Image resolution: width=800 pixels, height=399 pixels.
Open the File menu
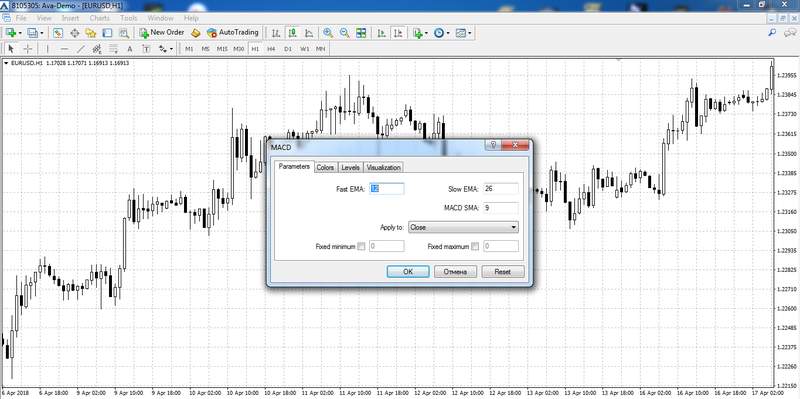pyautogui.click(x=21, y=18)
